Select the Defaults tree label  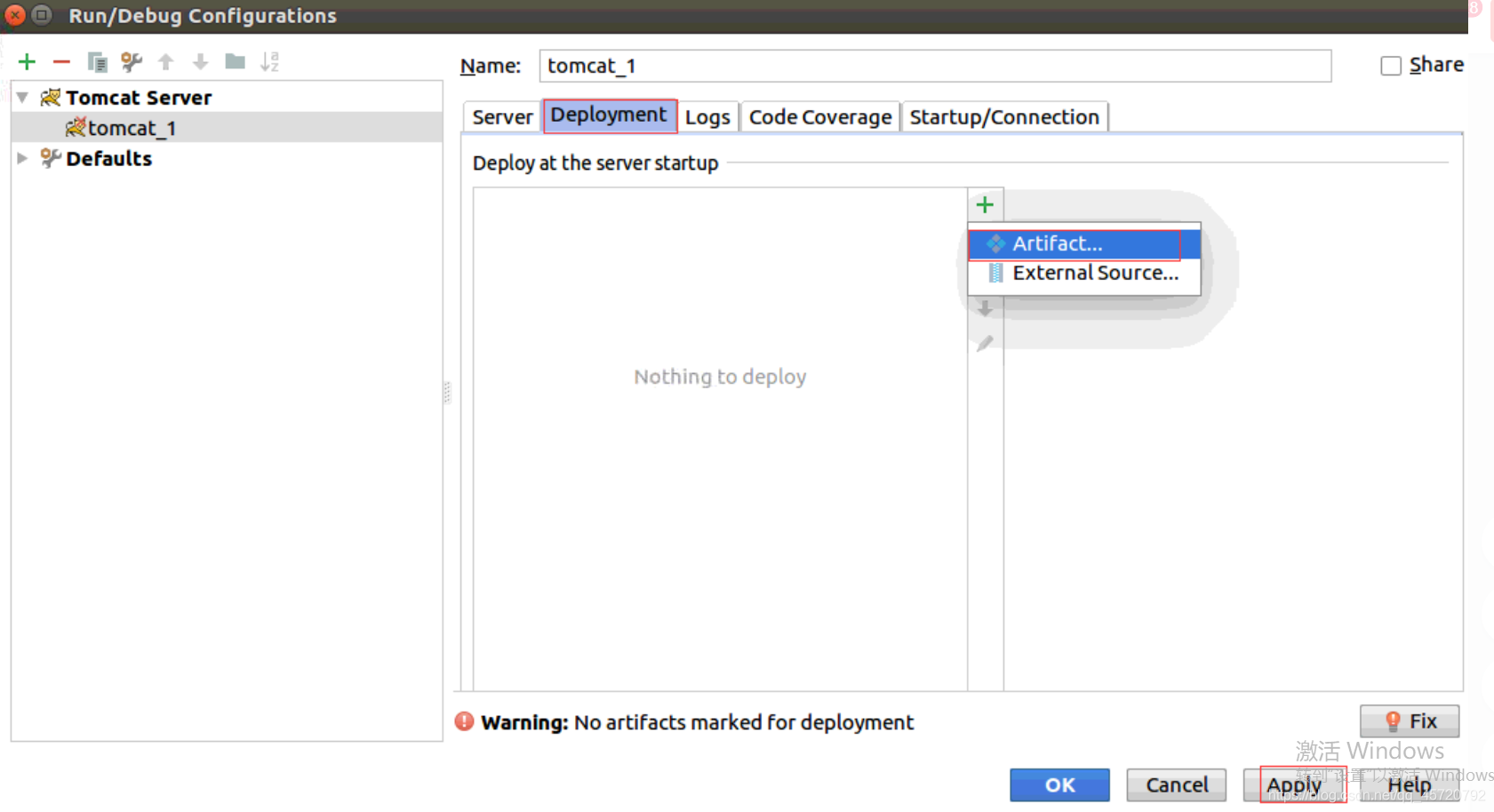(x=109, y=158)
